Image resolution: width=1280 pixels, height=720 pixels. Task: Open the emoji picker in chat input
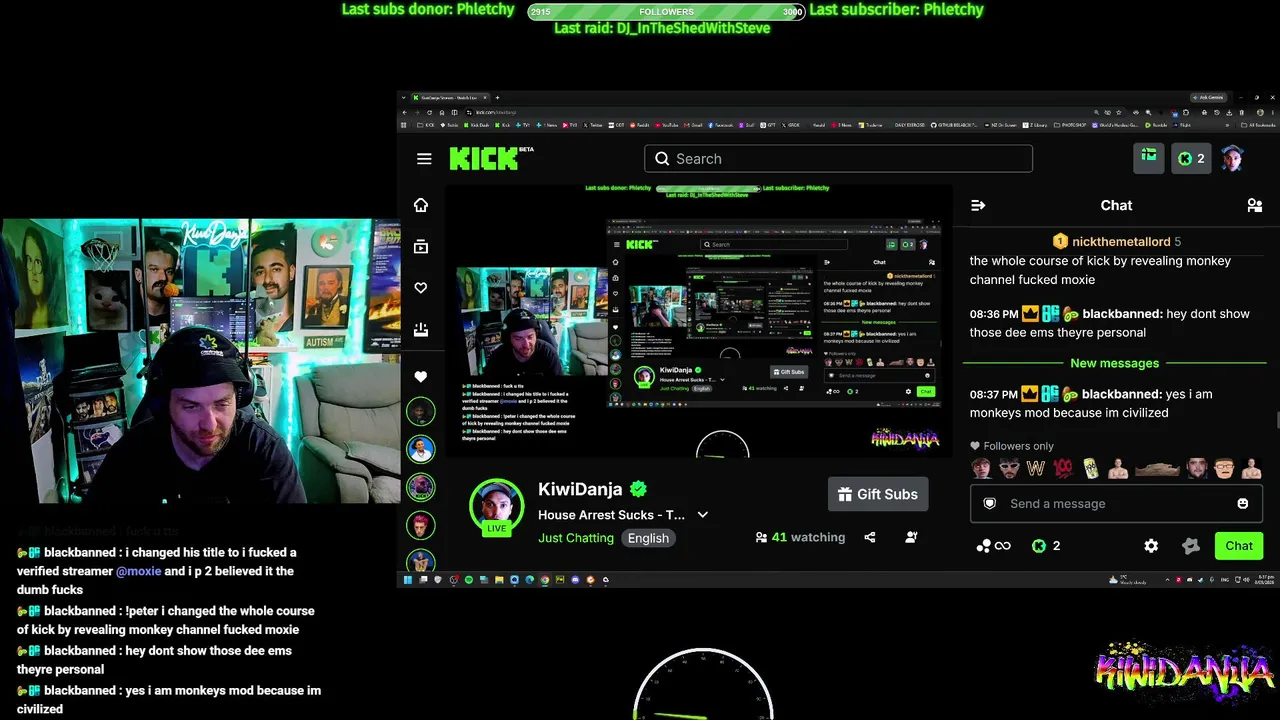tap(1243, 504)
